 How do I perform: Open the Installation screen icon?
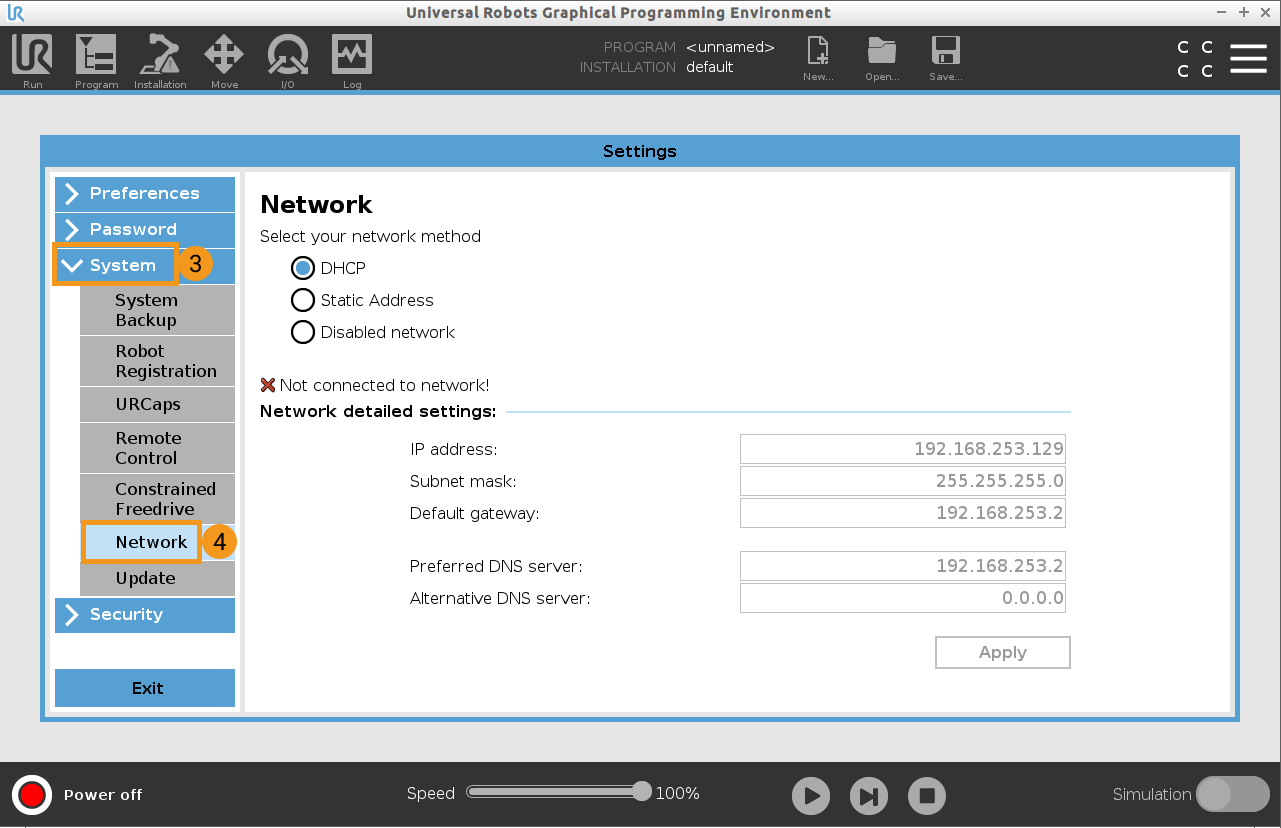(x=160, y=58)
